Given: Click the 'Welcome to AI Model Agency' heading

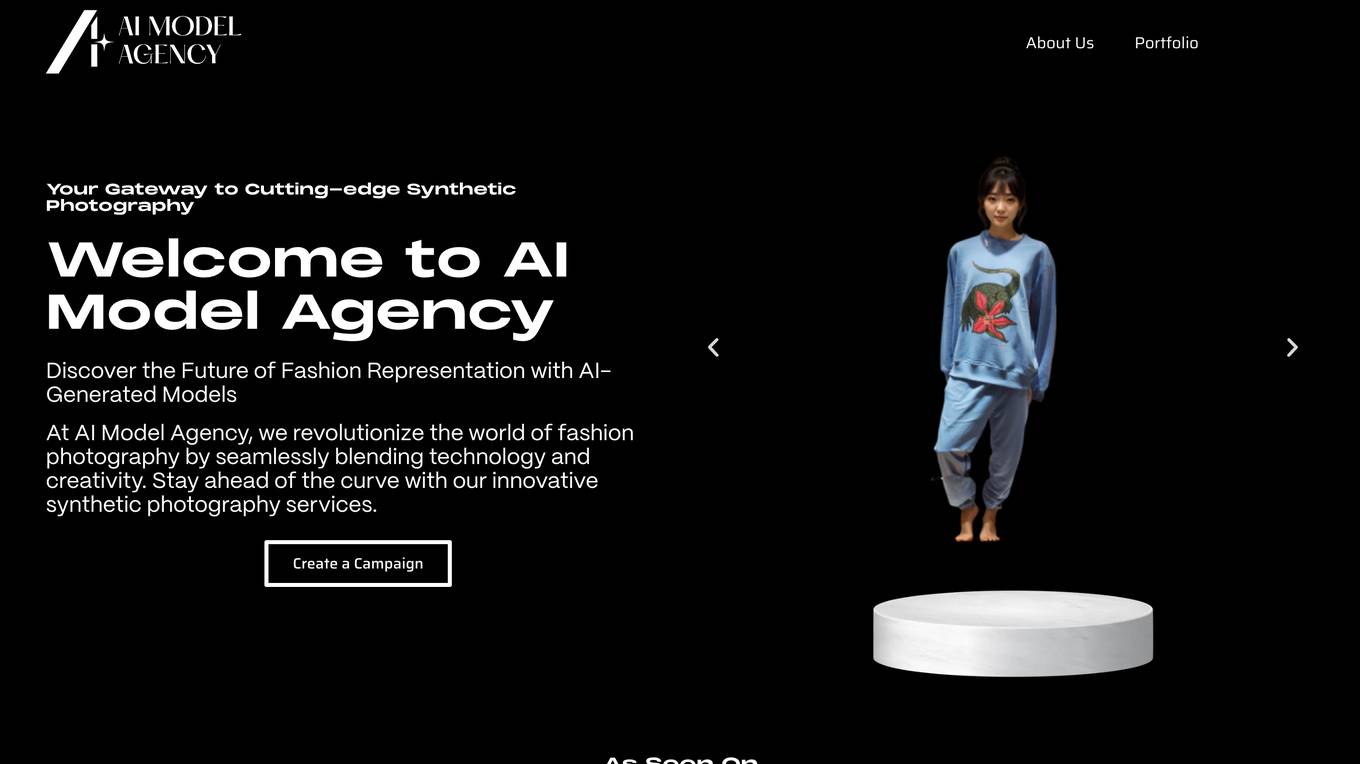Looking at the screenshot, I should click(308, 286).
